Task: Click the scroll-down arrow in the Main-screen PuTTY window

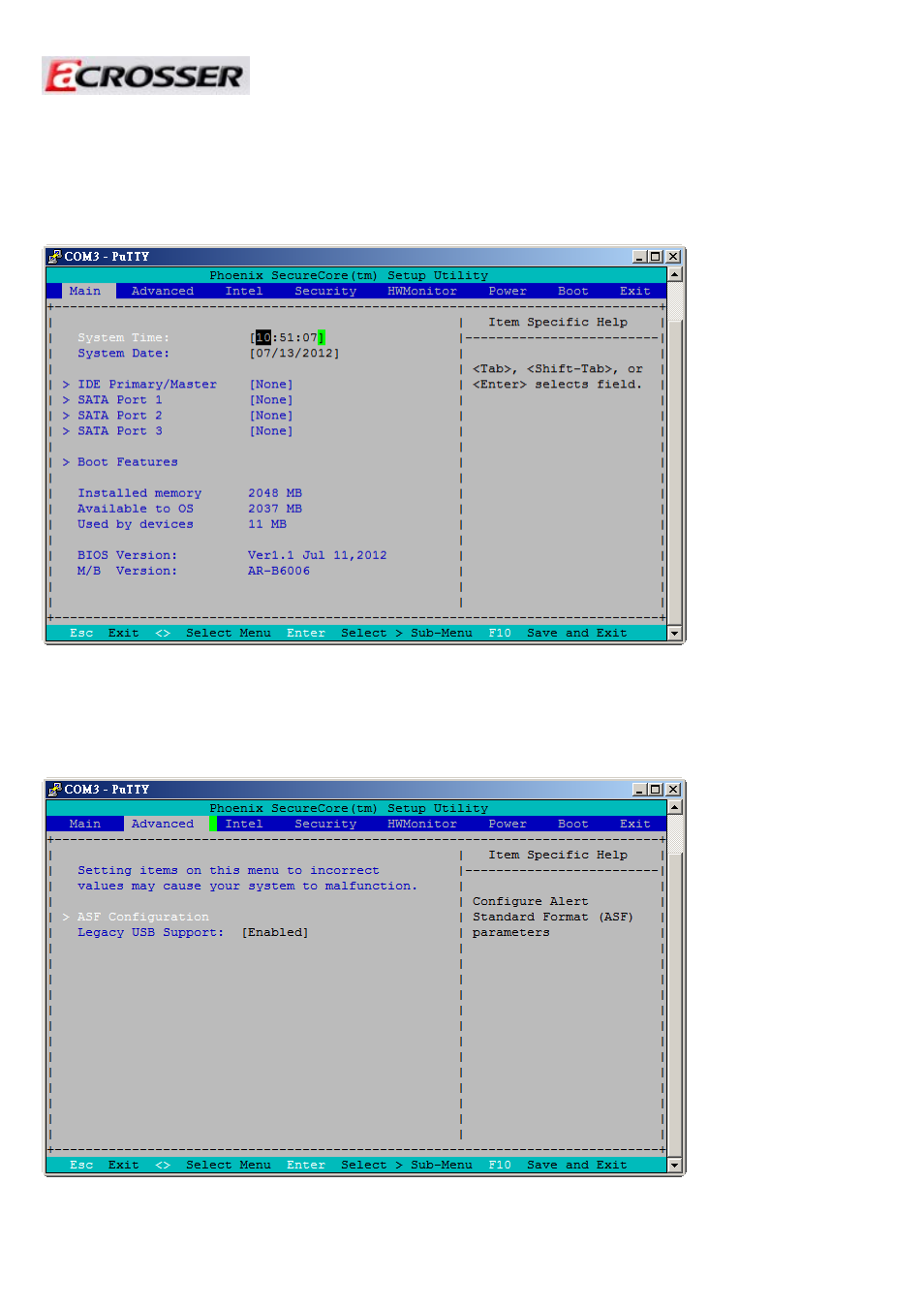Action: 674,634
